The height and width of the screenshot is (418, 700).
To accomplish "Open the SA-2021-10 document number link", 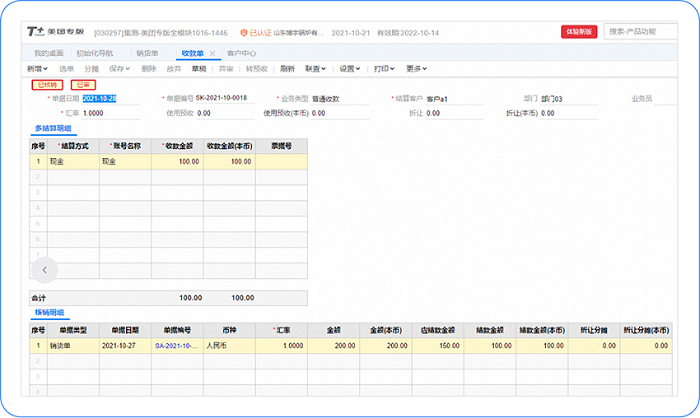I will [175, 345].
